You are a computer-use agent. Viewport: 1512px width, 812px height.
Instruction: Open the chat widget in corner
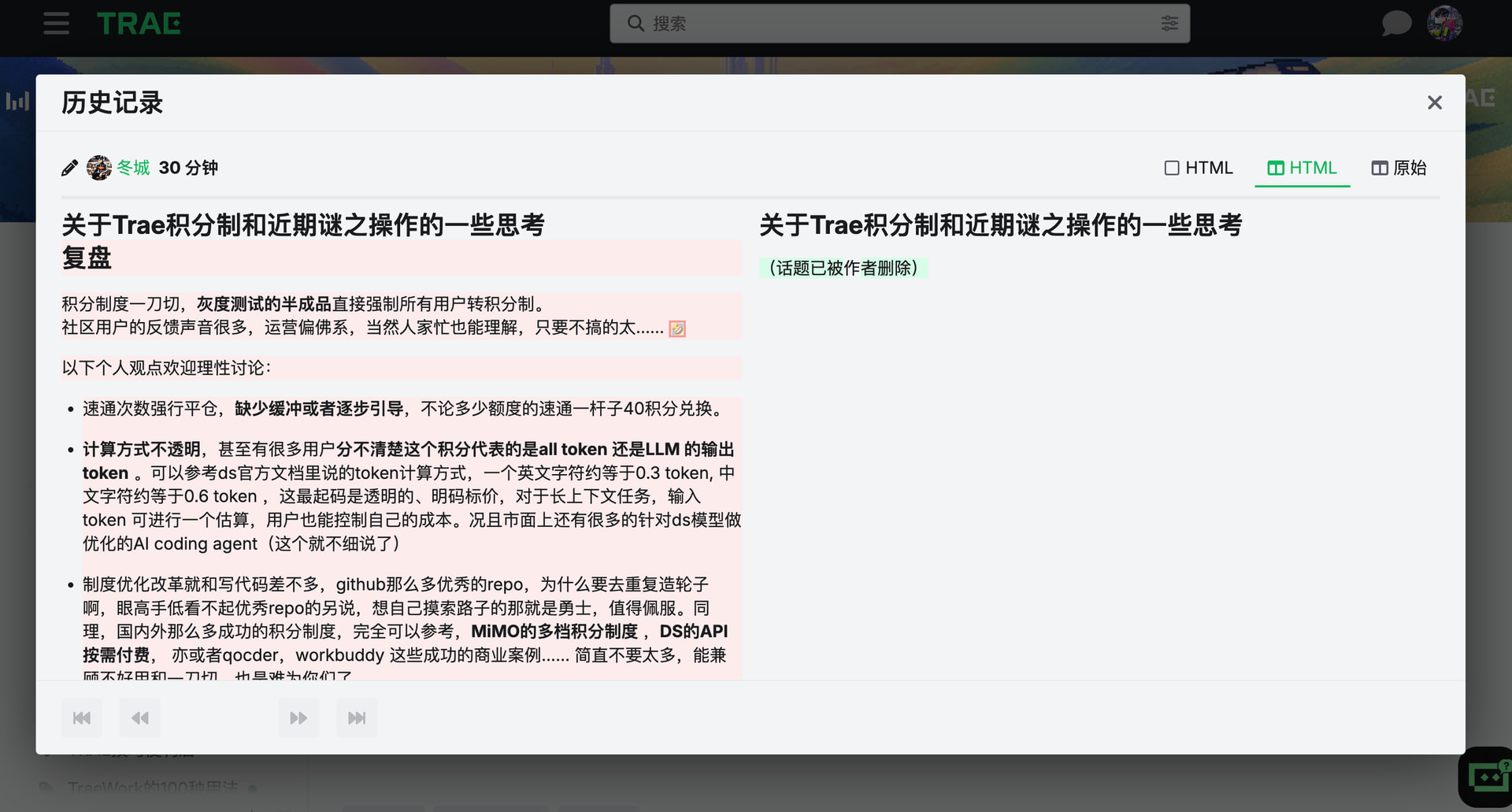coord(1486,777)
